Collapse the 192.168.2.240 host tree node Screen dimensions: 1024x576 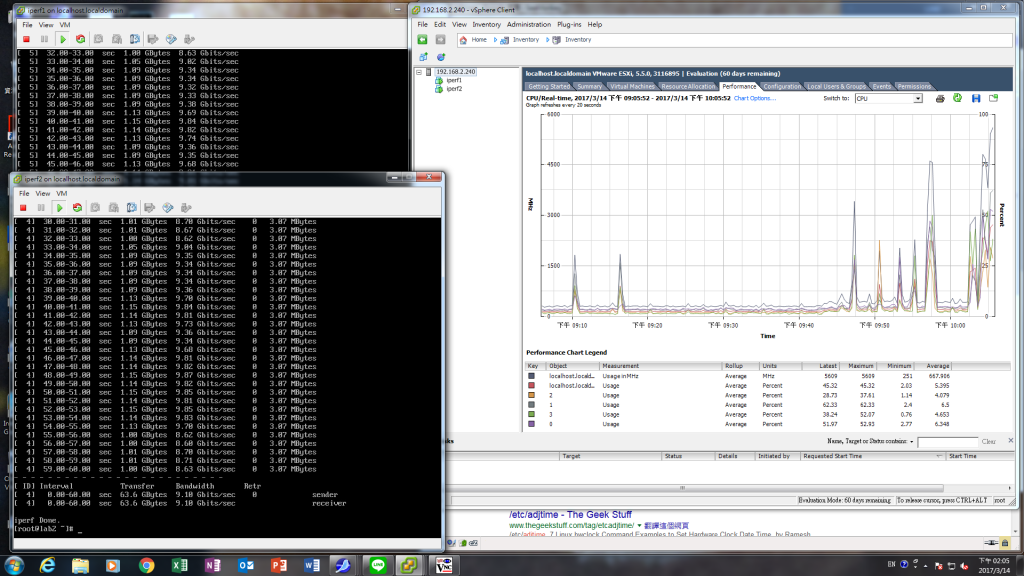(419, 72)
